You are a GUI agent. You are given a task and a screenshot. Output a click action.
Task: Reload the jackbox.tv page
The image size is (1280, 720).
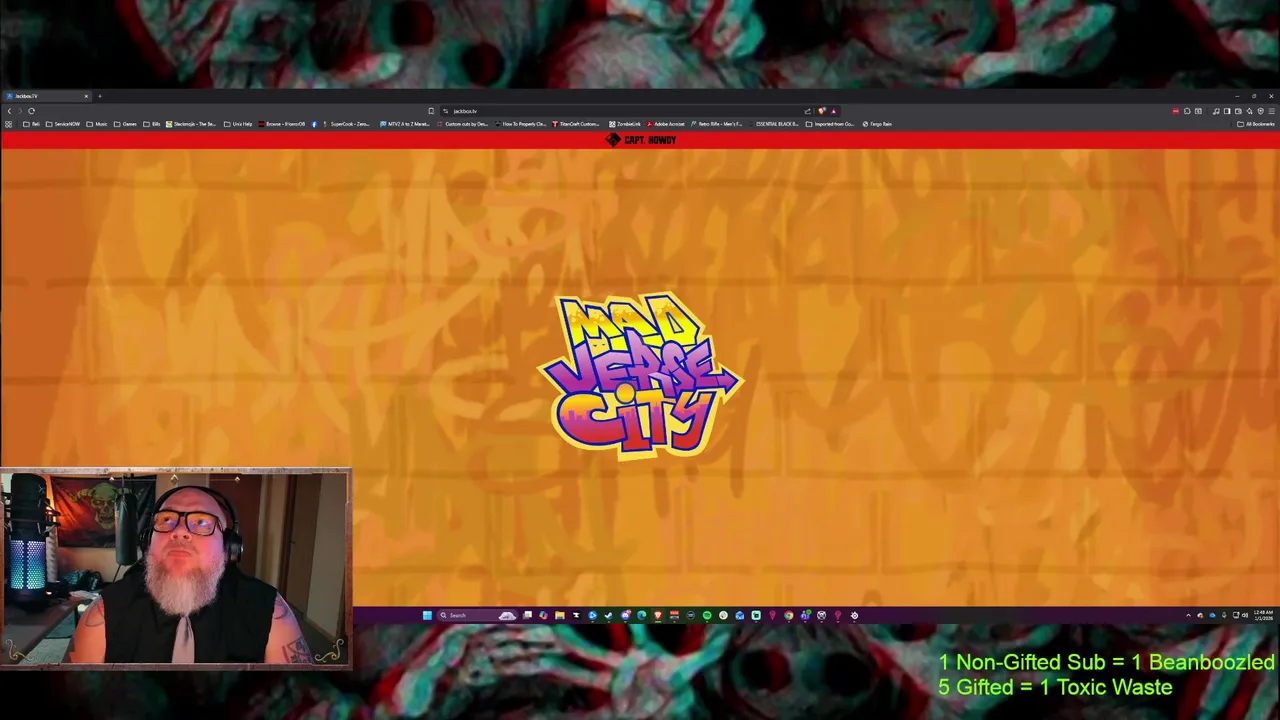tap(31, 111)
